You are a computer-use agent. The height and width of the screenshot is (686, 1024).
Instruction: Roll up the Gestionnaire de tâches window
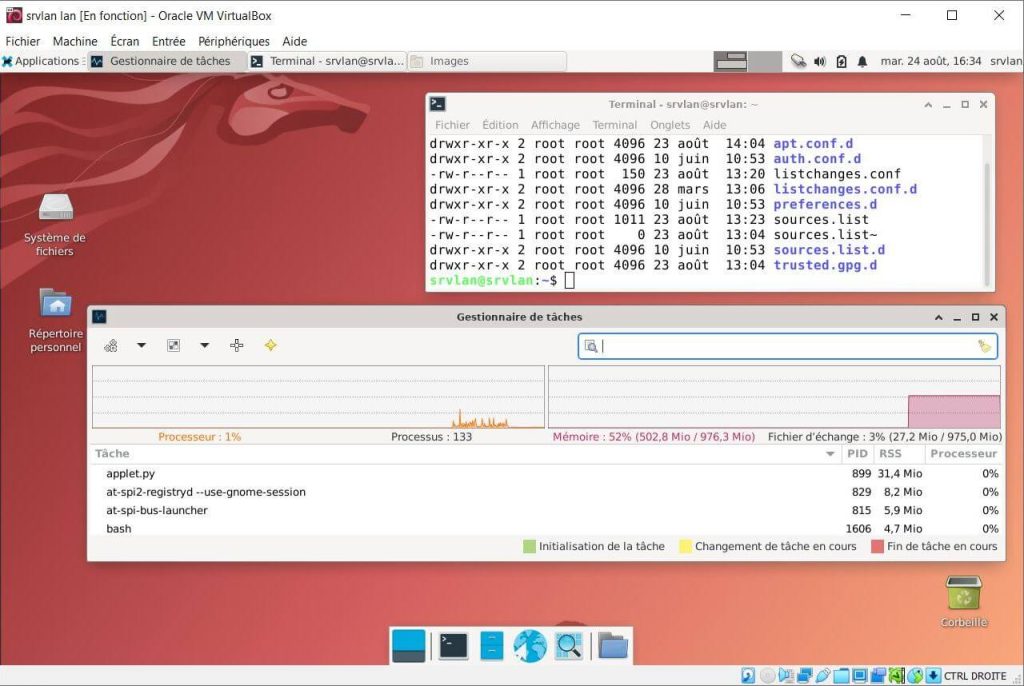coord(938,318)
